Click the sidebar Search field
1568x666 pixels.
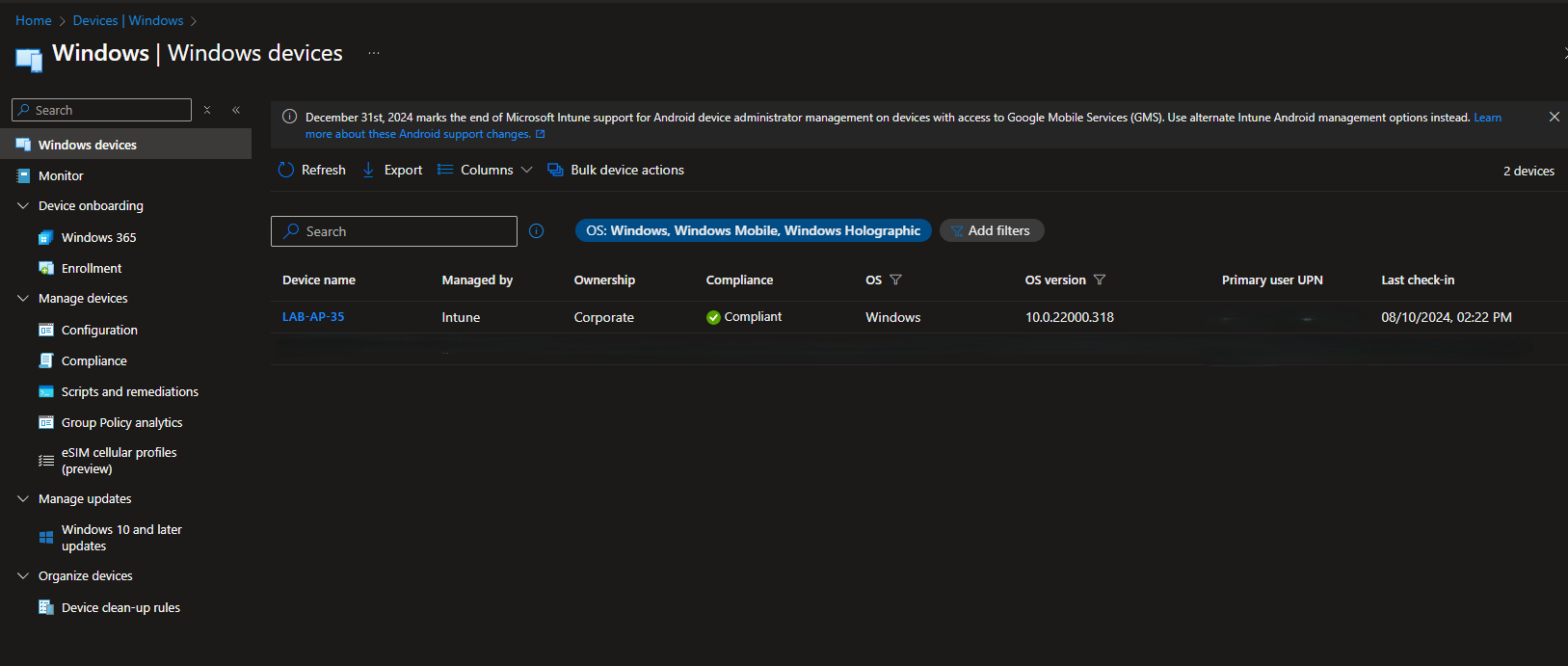(102, 110)
